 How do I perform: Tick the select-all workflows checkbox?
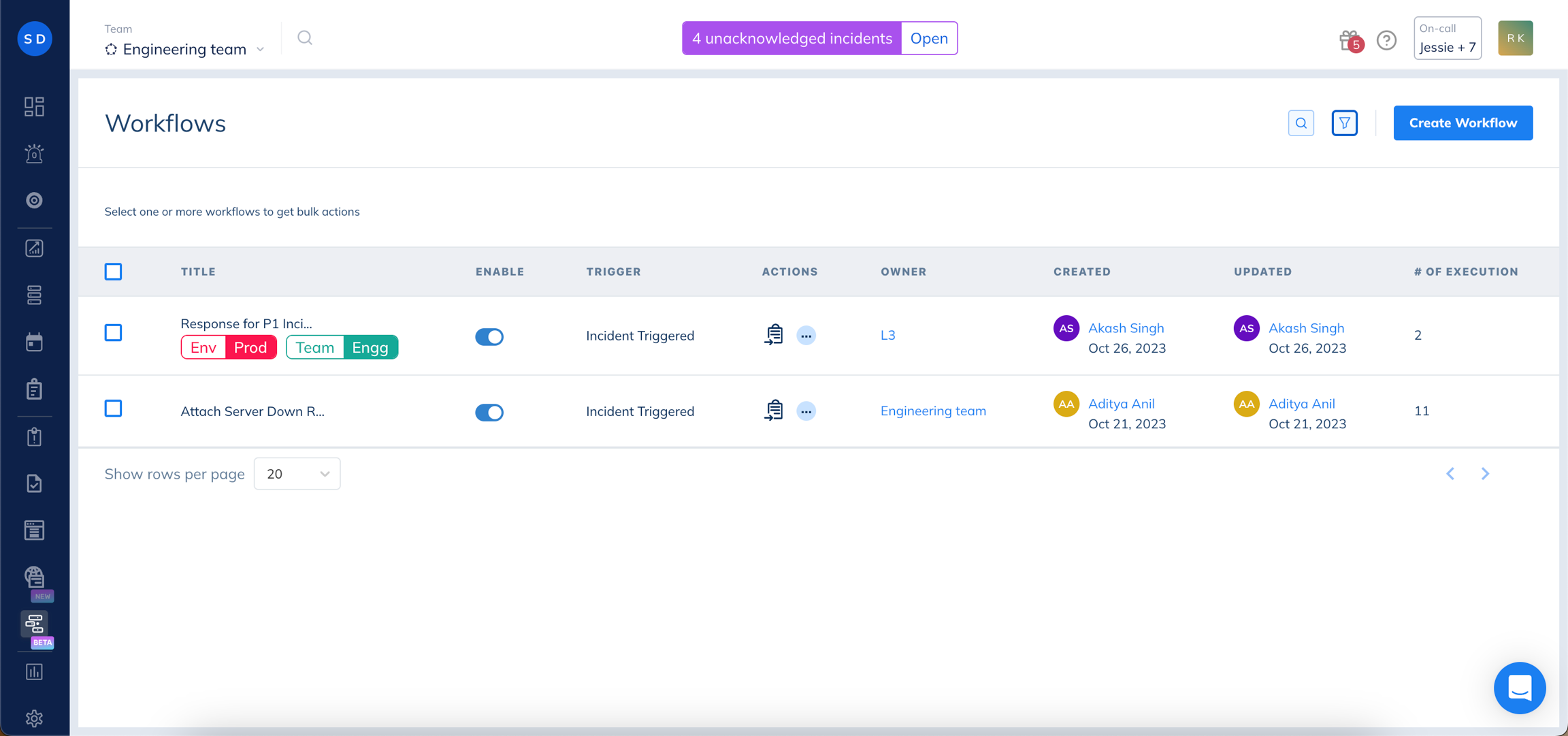113,272
